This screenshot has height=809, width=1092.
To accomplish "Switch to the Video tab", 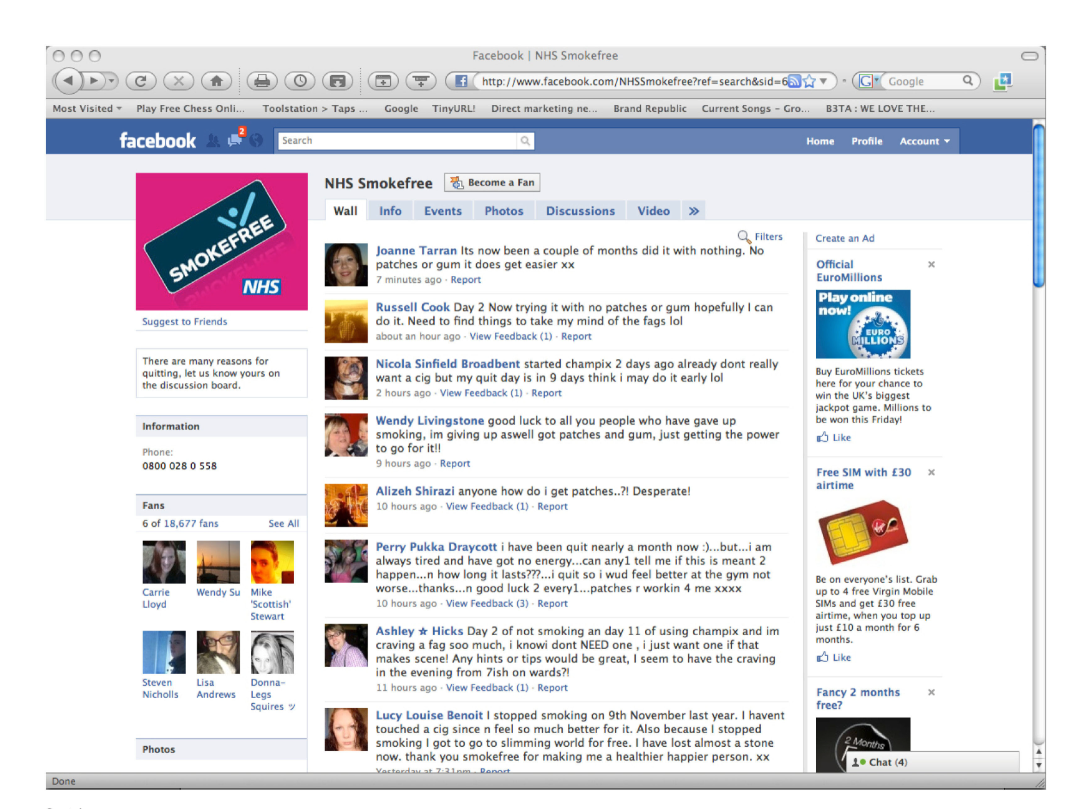I will 653,211.
